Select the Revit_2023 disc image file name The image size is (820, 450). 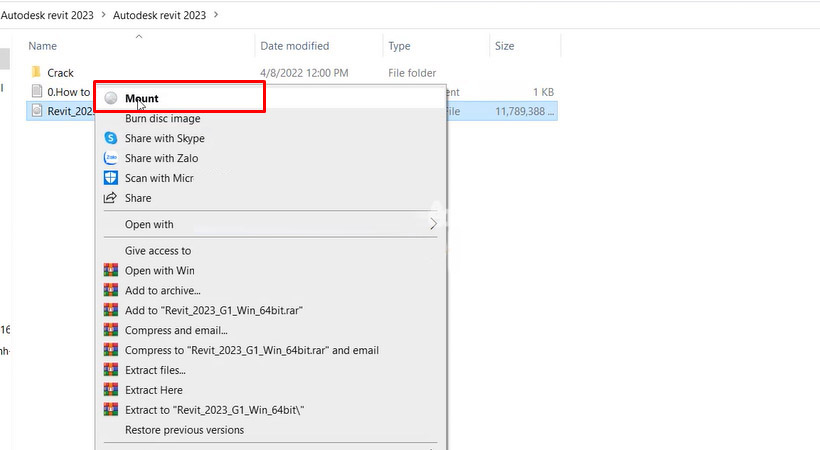(x=71, y=111)
